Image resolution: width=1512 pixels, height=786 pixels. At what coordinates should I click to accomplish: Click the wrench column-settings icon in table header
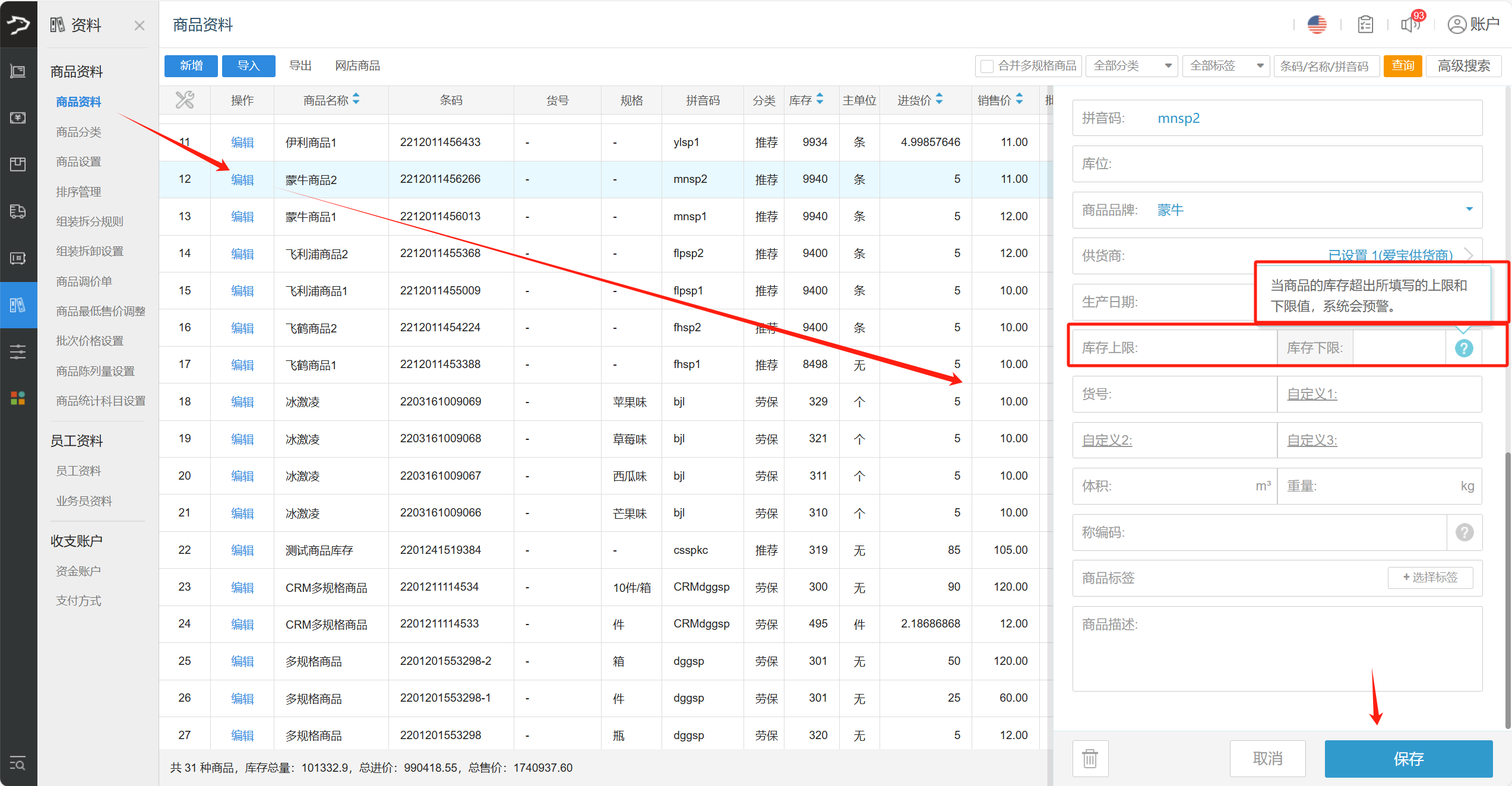(x=185, y=100)
